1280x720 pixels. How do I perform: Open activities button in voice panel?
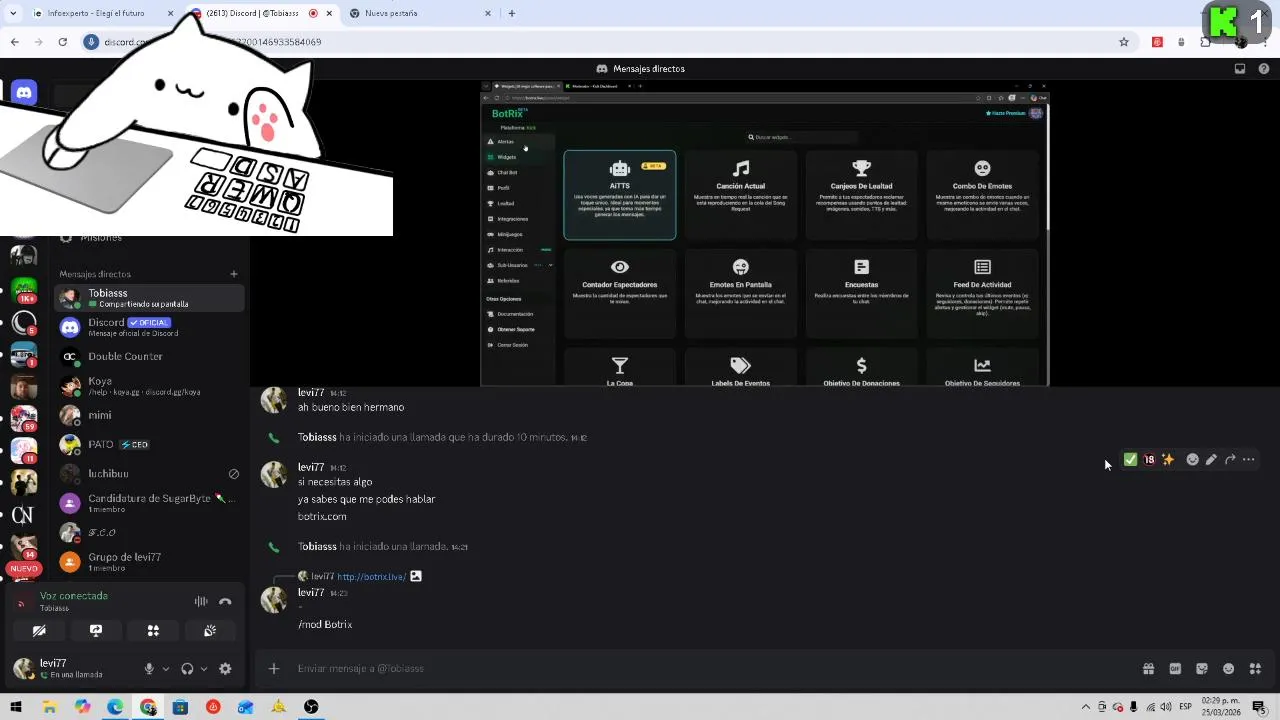(x=153, y=631)
